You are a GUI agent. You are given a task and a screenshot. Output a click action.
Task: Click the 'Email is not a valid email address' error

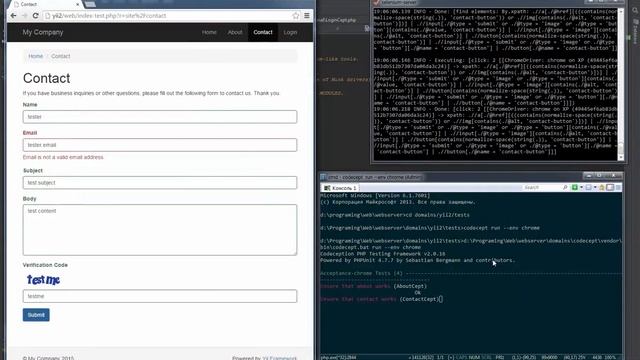tap(63, 157)
